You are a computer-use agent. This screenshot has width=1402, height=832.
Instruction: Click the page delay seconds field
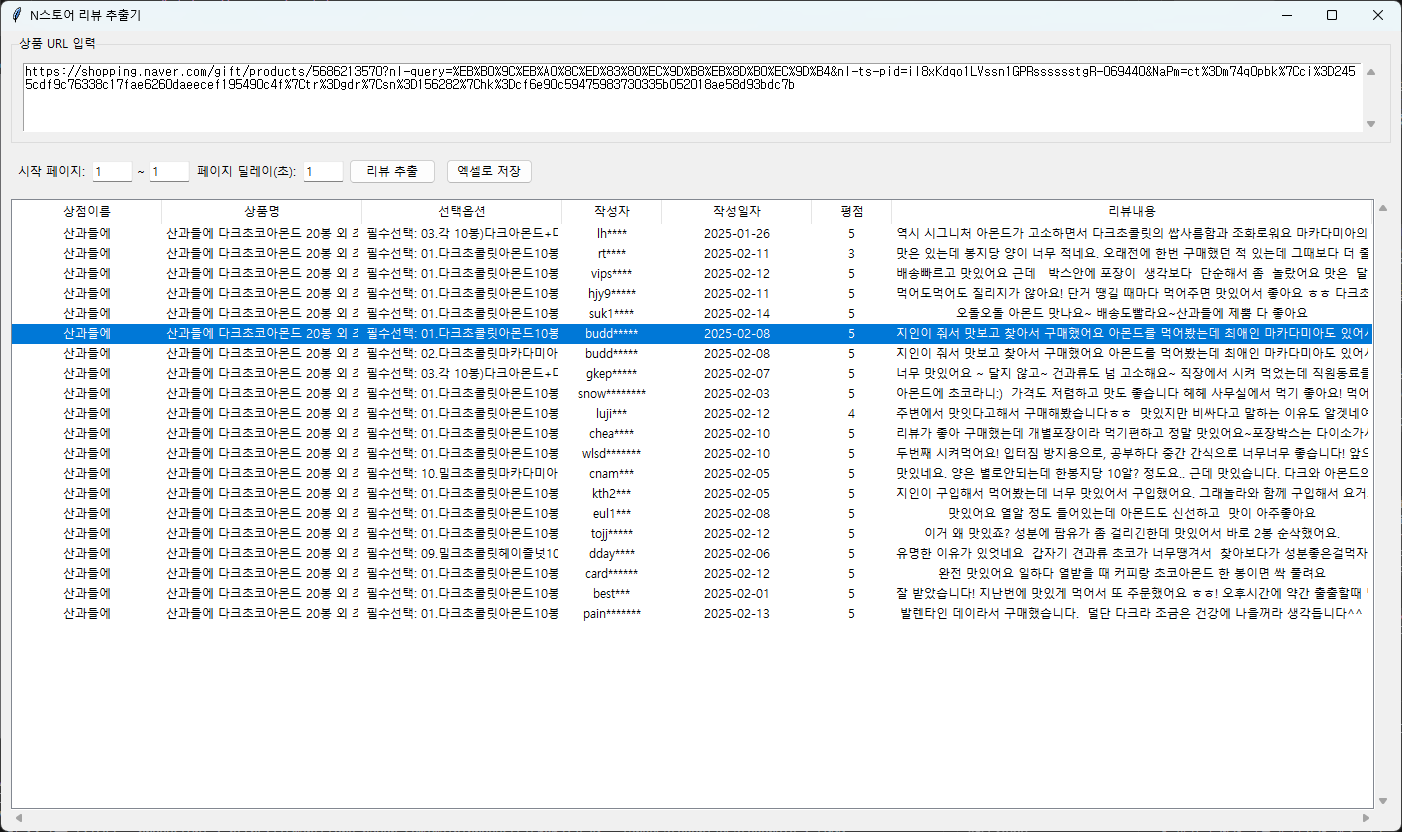point(323,172)
